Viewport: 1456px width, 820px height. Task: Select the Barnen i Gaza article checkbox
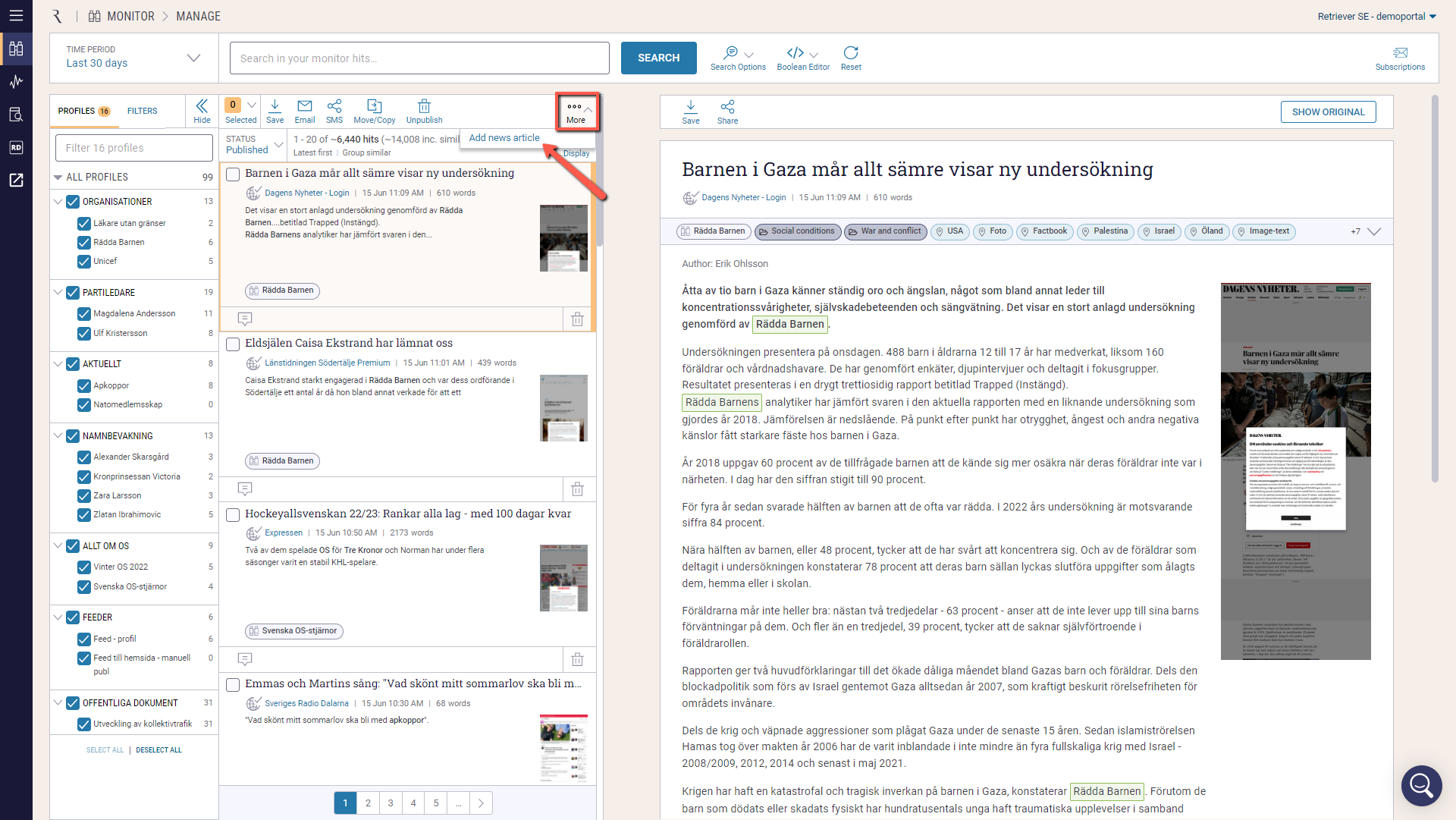pyautogui.click(x=233, y=174)
